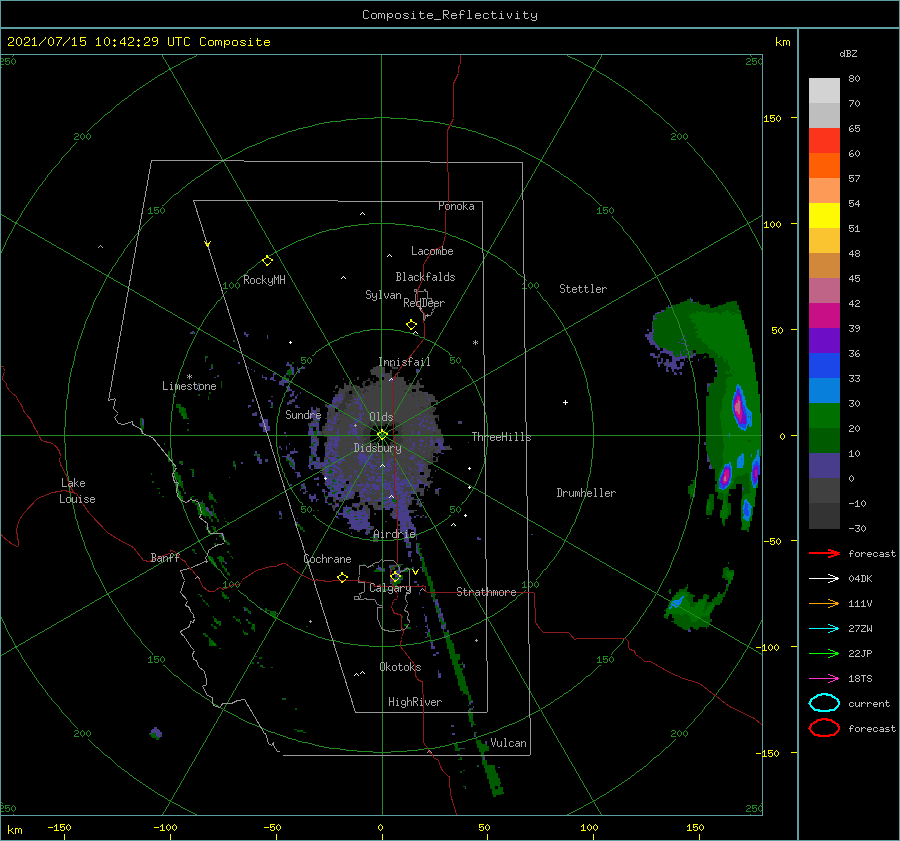Screen dimensions: 900x841
Task: Click the orange 111V arrow icon
Action: [x=824, y=603]
